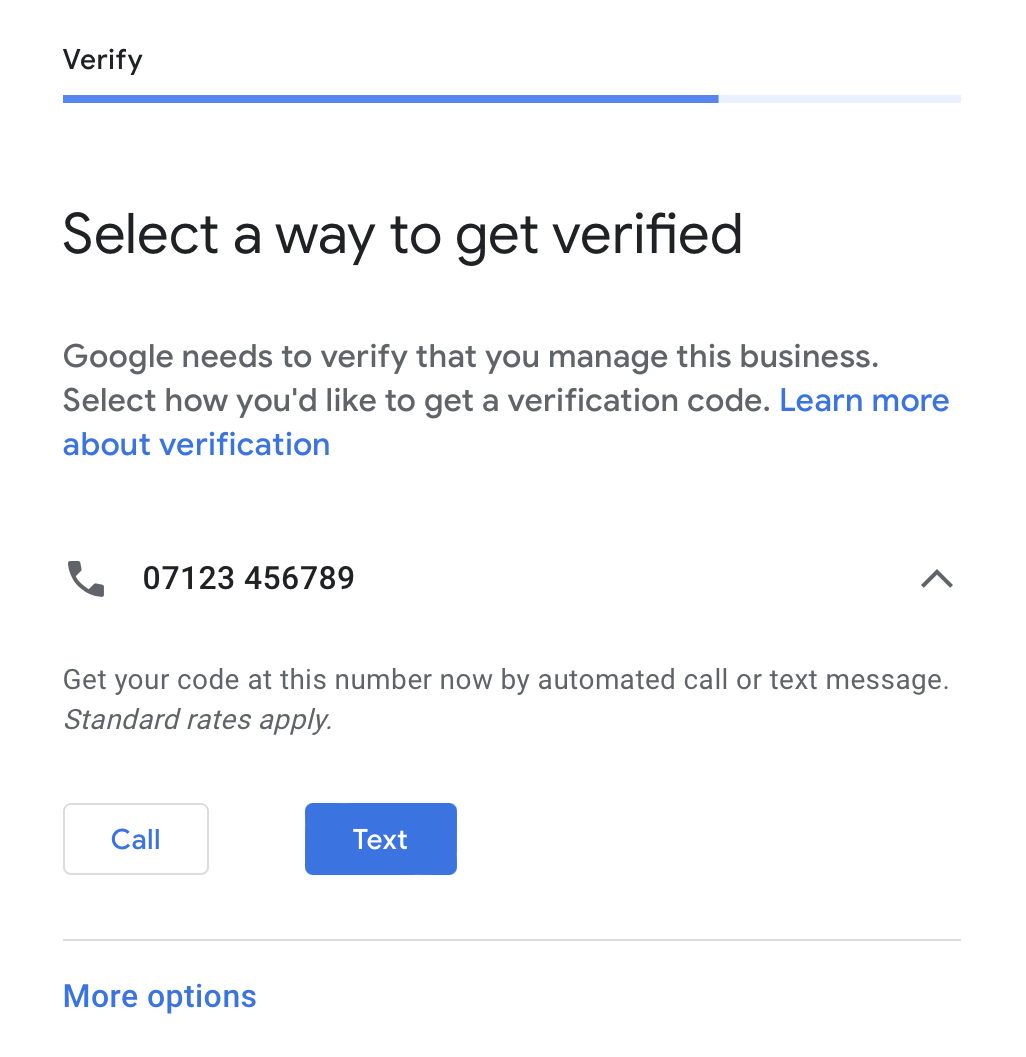Image resolution: width=1026 pixels, height=1057 pixels.
Task: Request verification code by Call
Action: [135, 839]
